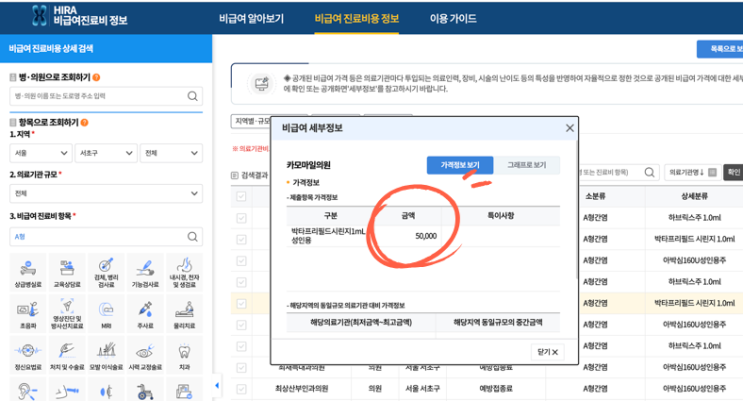743x401 pixels.
Task: Check the 항목으로 조회하기 option
Action: [13, 122]
